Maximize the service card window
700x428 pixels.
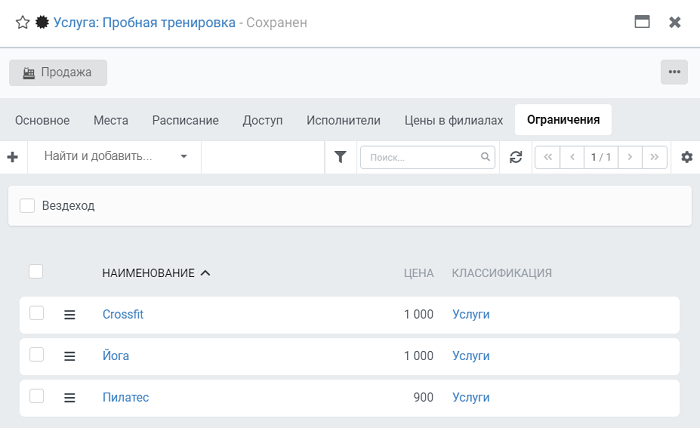(642, 21)
